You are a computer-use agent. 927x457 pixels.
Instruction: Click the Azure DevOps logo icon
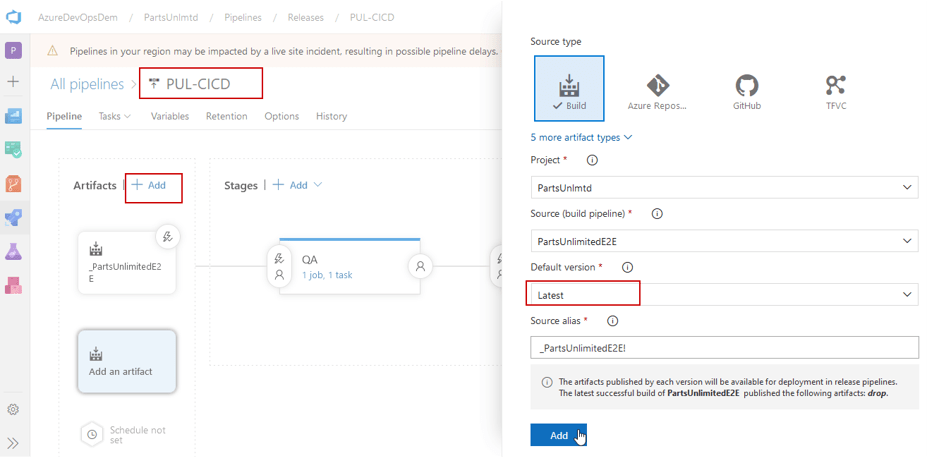click(14, 17)
